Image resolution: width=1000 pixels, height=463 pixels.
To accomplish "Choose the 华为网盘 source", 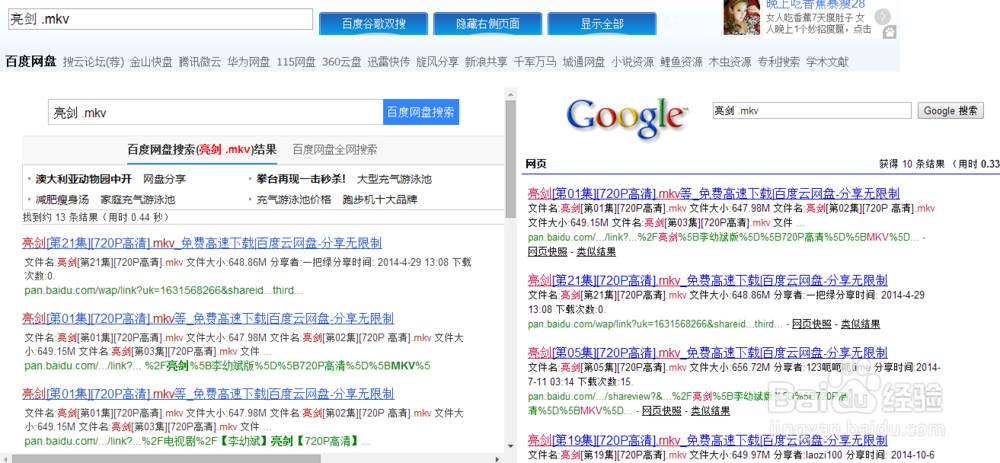I will point(249,62).
